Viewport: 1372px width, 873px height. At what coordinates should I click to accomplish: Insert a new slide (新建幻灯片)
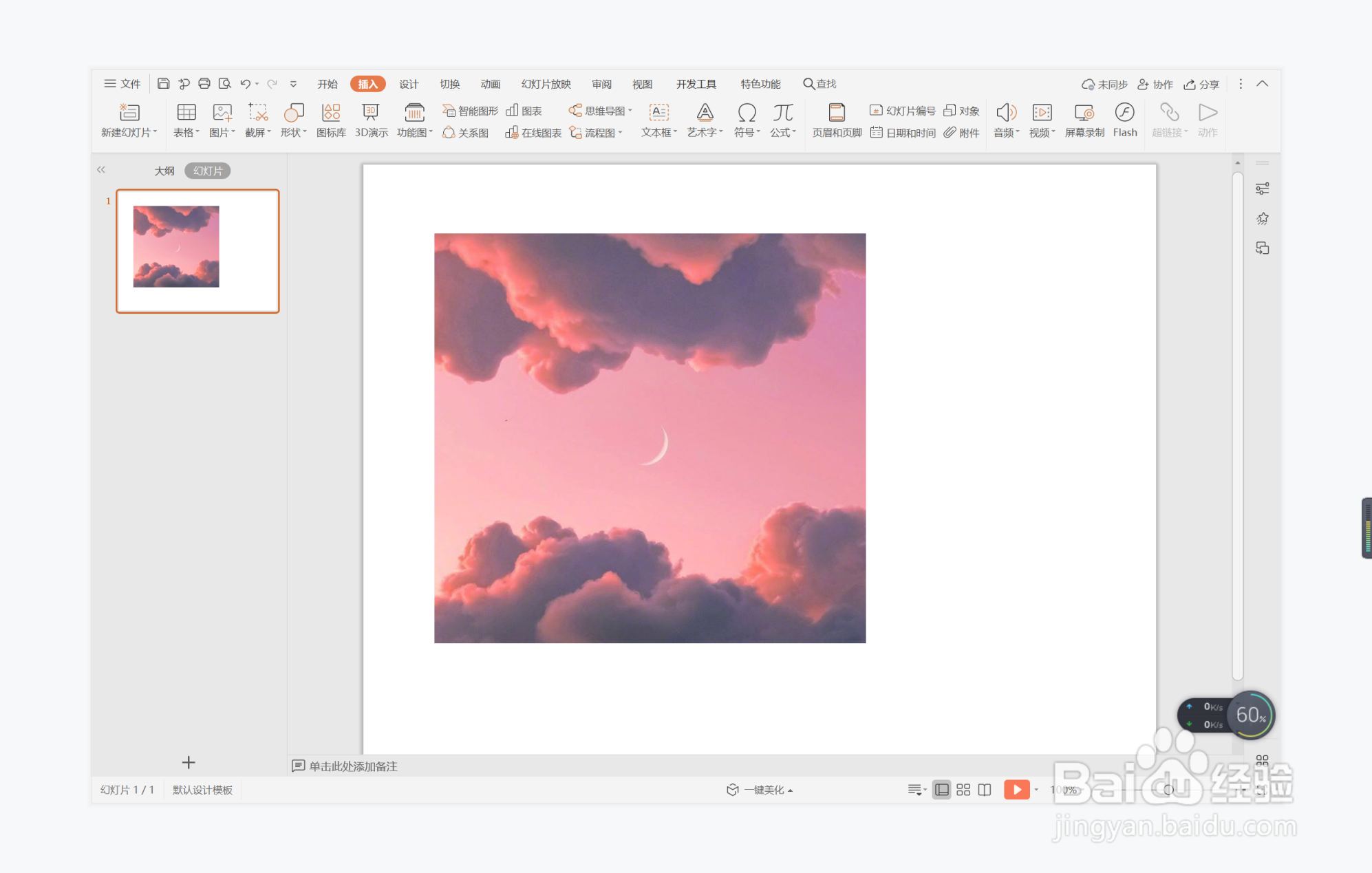point(129,120)
